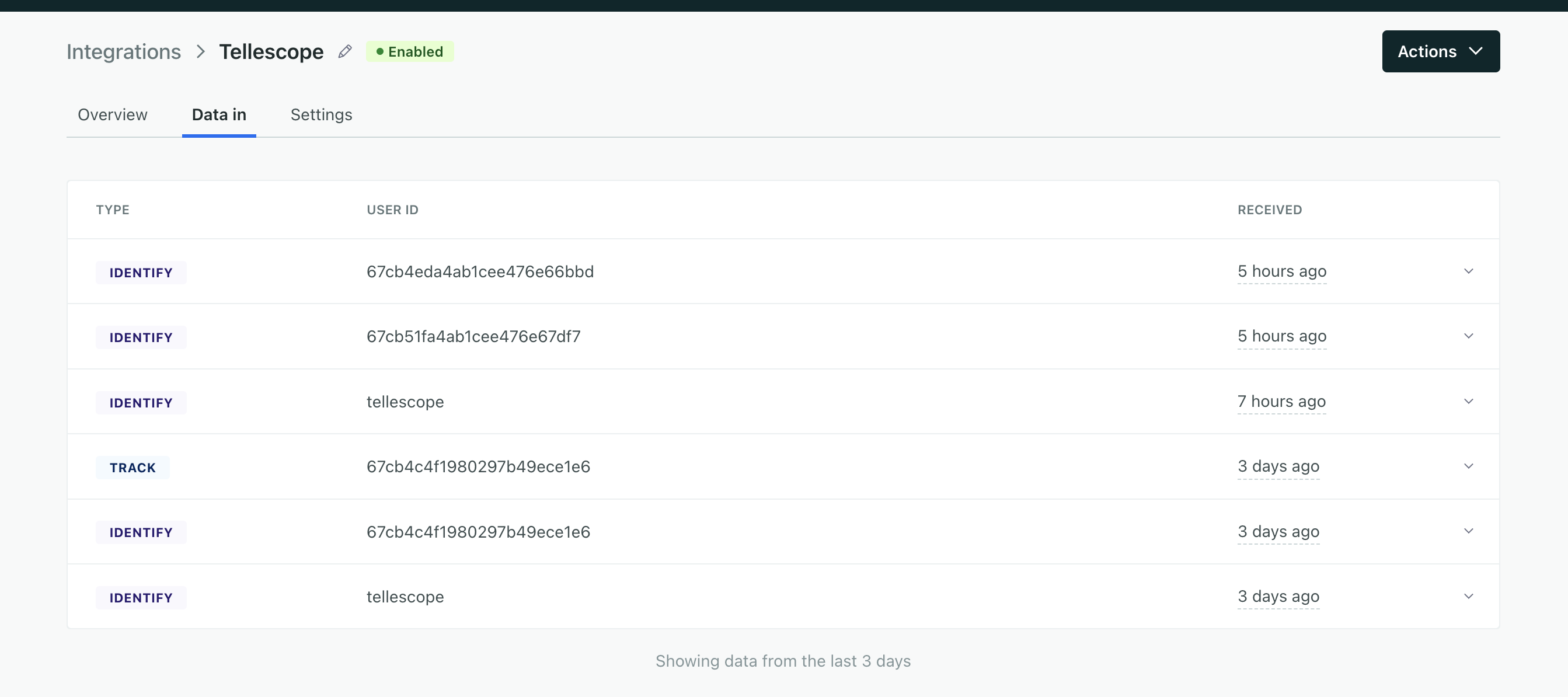Click the TRACK type badge
This screenshot has height=697, width=1568.
(x=133, y=468)
